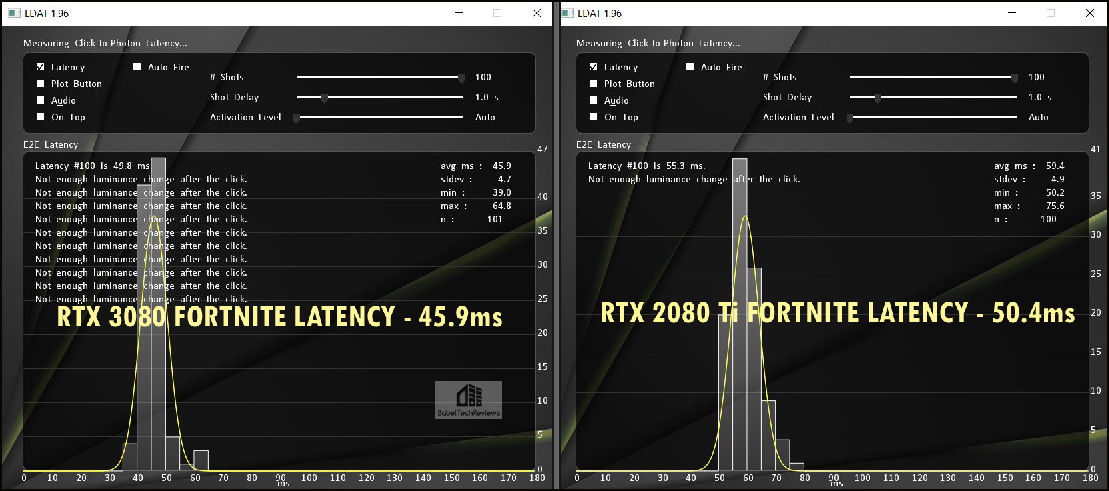
Task: Click the # Shots slider in the RTX 2080 Ti window
Action: tap(934, 77)
